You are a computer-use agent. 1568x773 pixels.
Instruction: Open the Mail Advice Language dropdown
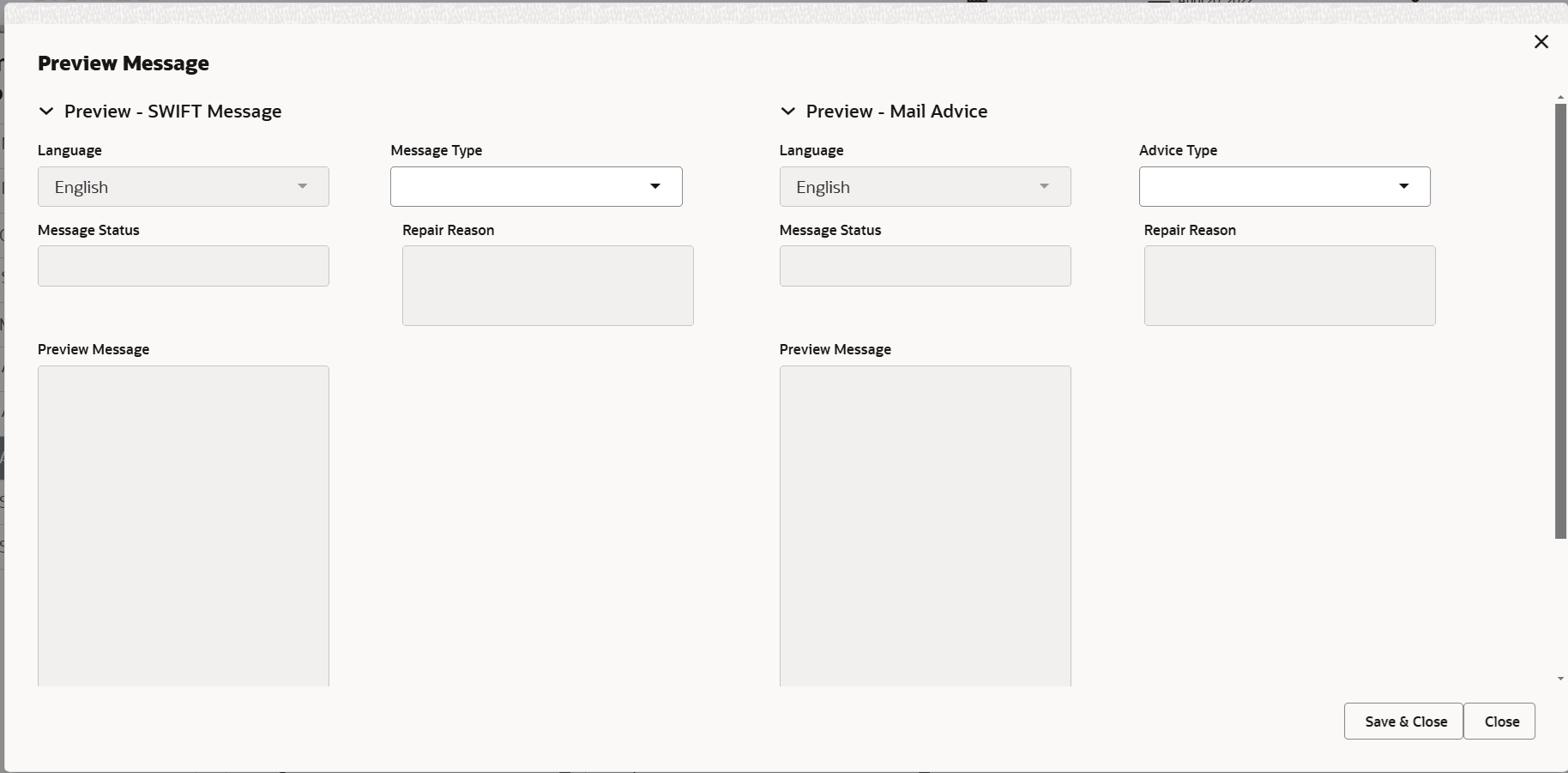(926, 187)
